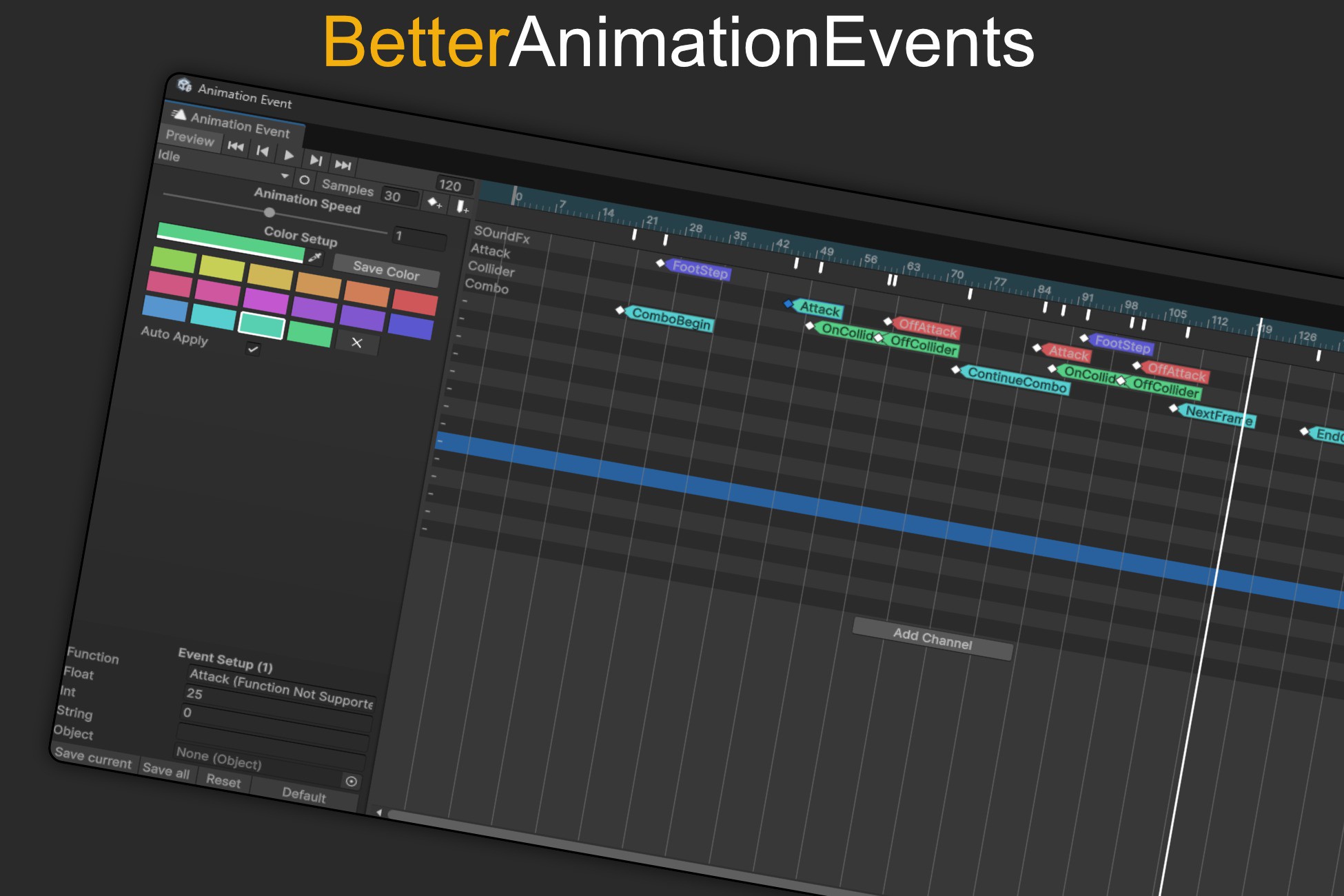Click the add keyframe diamond icon
This screenshot has width=1344, height=896.
[x=435, y=203]
